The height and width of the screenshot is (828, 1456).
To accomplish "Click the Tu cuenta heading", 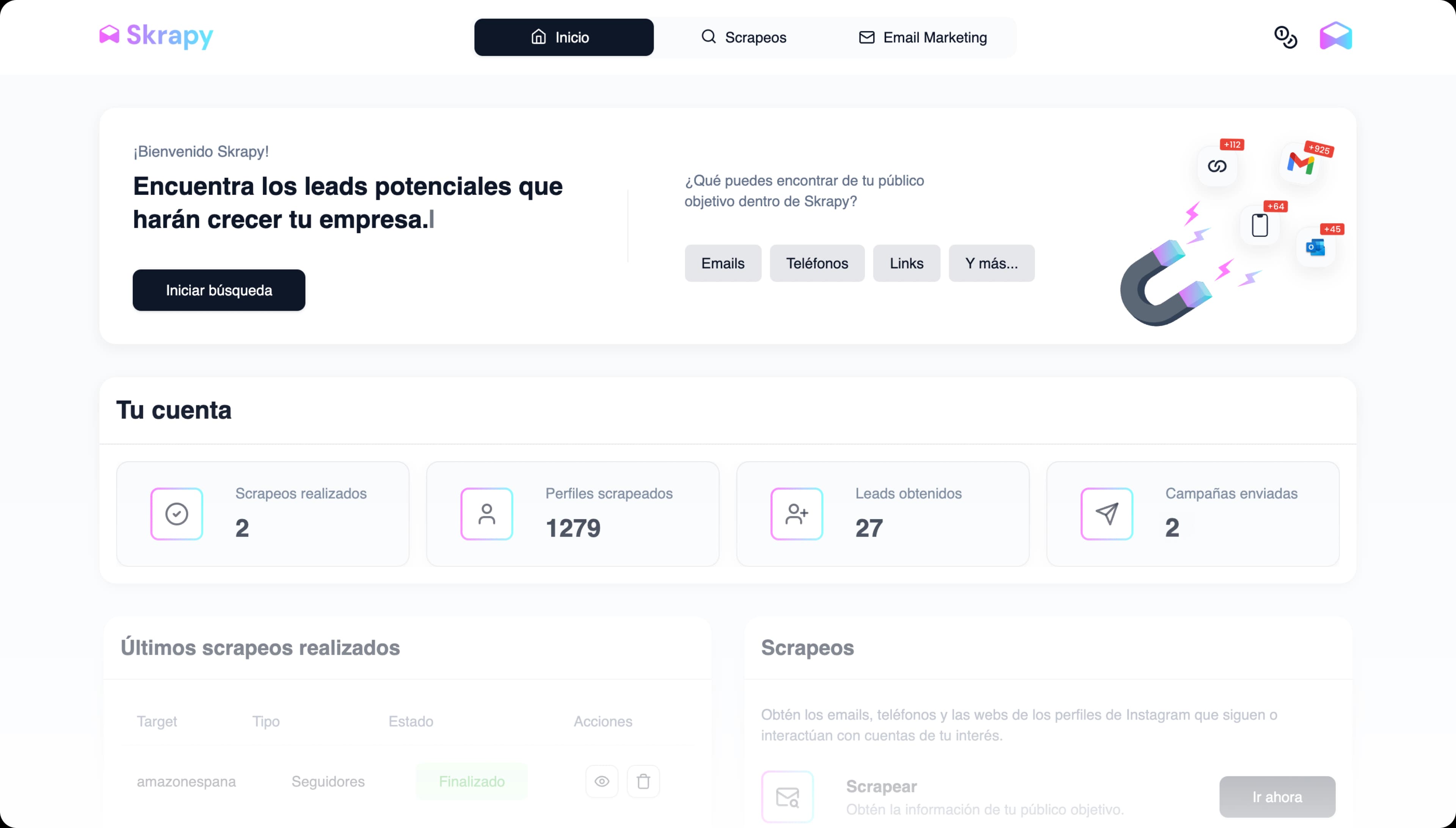I will [x=174, y=410].
